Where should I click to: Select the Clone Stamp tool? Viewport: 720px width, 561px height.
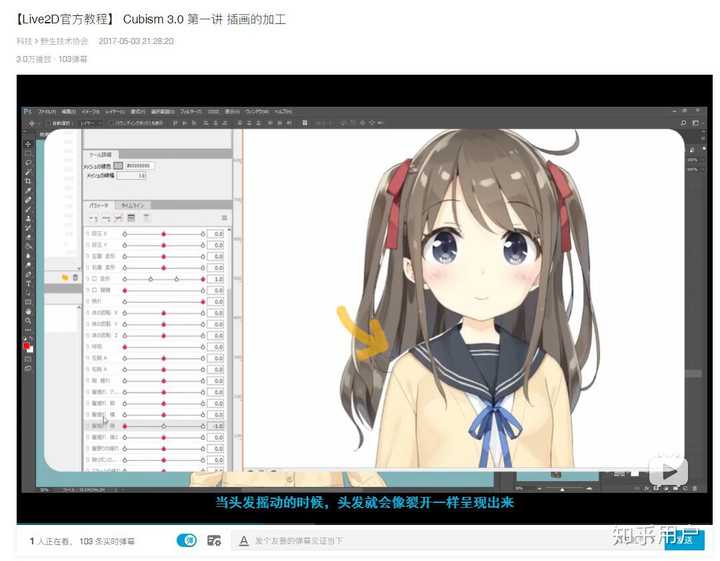(28, 219)
